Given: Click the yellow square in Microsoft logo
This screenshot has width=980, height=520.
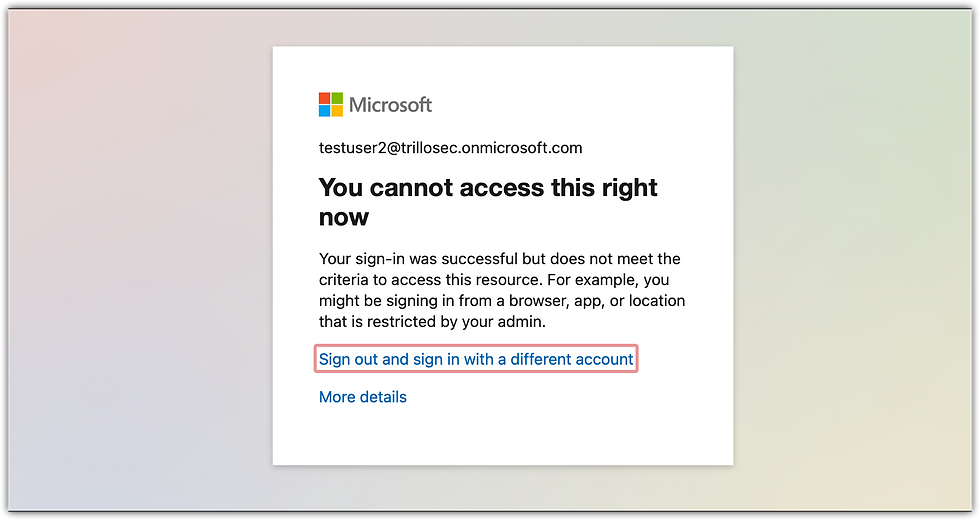Looking at the screenshot, I should 337,111.
